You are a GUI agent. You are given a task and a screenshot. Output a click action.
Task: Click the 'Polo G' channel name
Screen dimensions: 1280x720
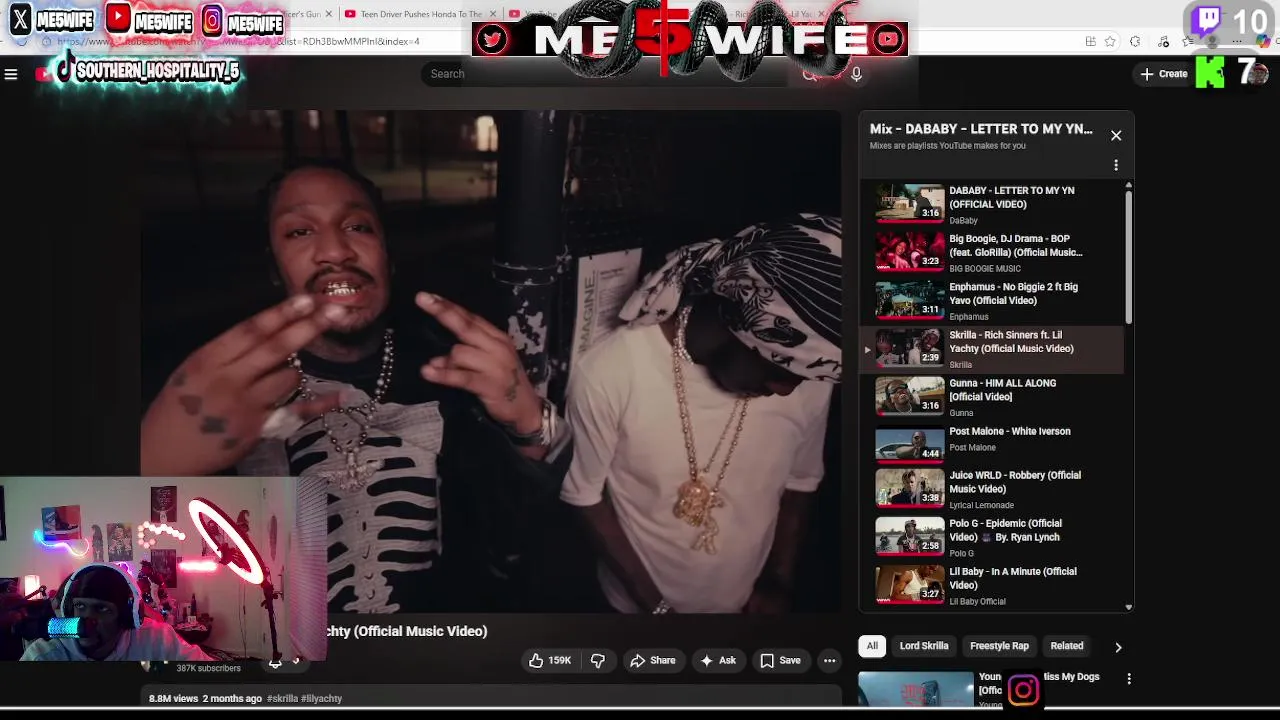click(x=961, y=554)
